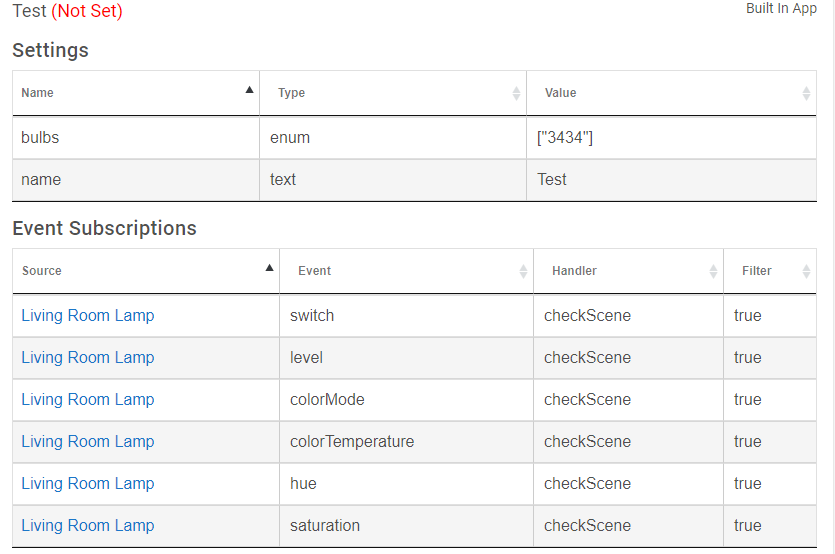Click the Handler column header text
This screenshot has width=835, height=554.
(574, 271)
